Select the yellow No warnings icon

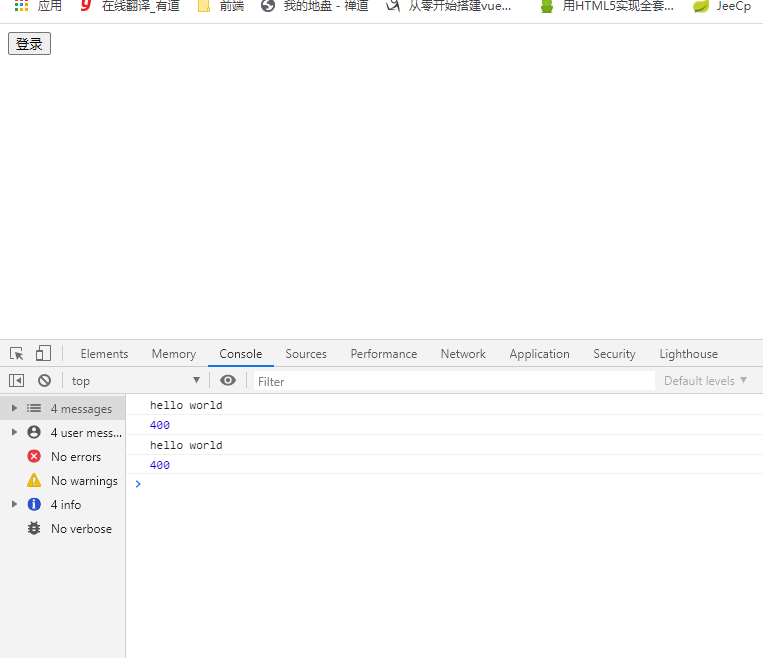coord(34,480)
